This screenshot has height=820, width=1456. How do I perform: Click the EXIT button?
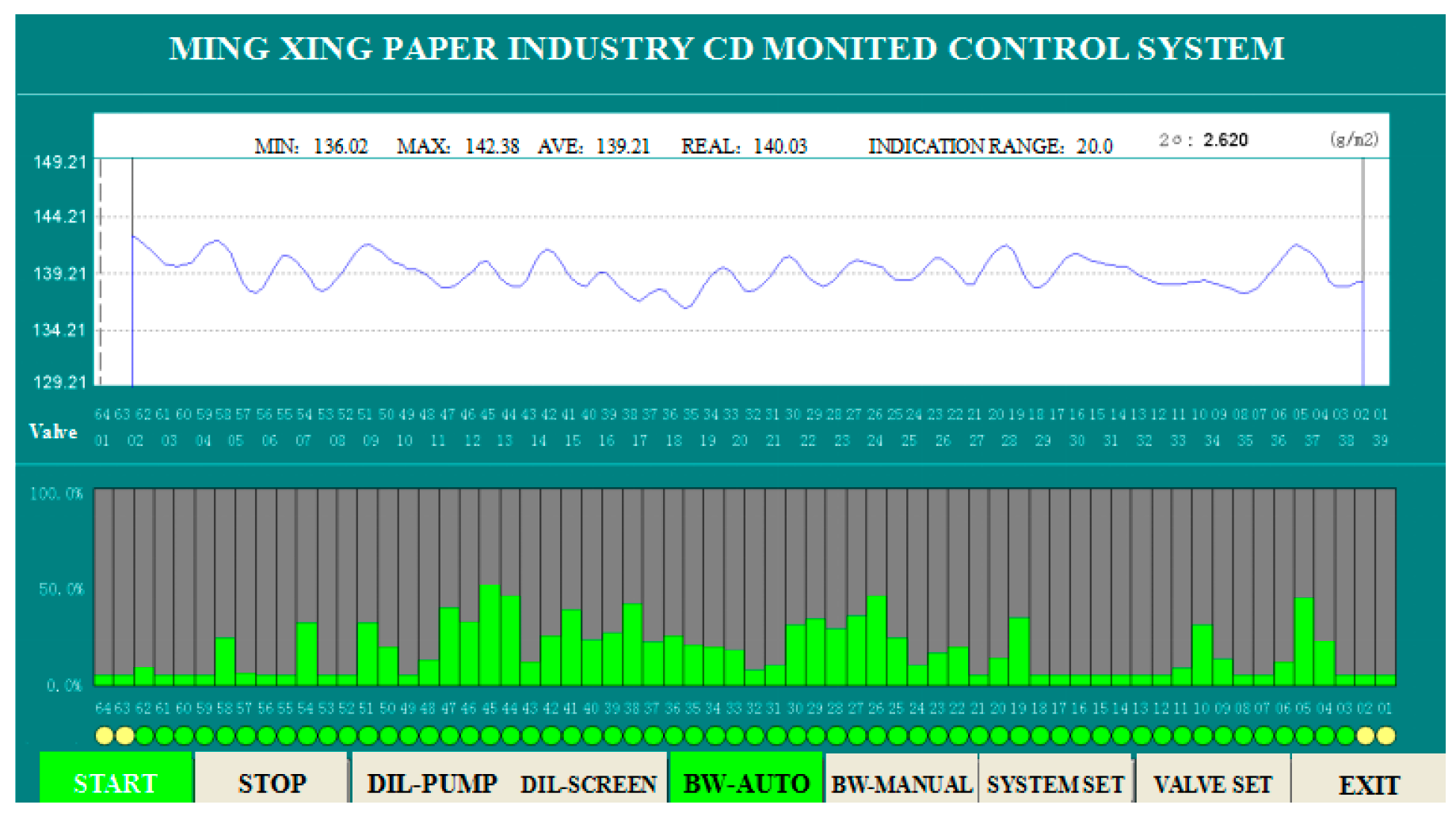click(x=1369, y=784)
